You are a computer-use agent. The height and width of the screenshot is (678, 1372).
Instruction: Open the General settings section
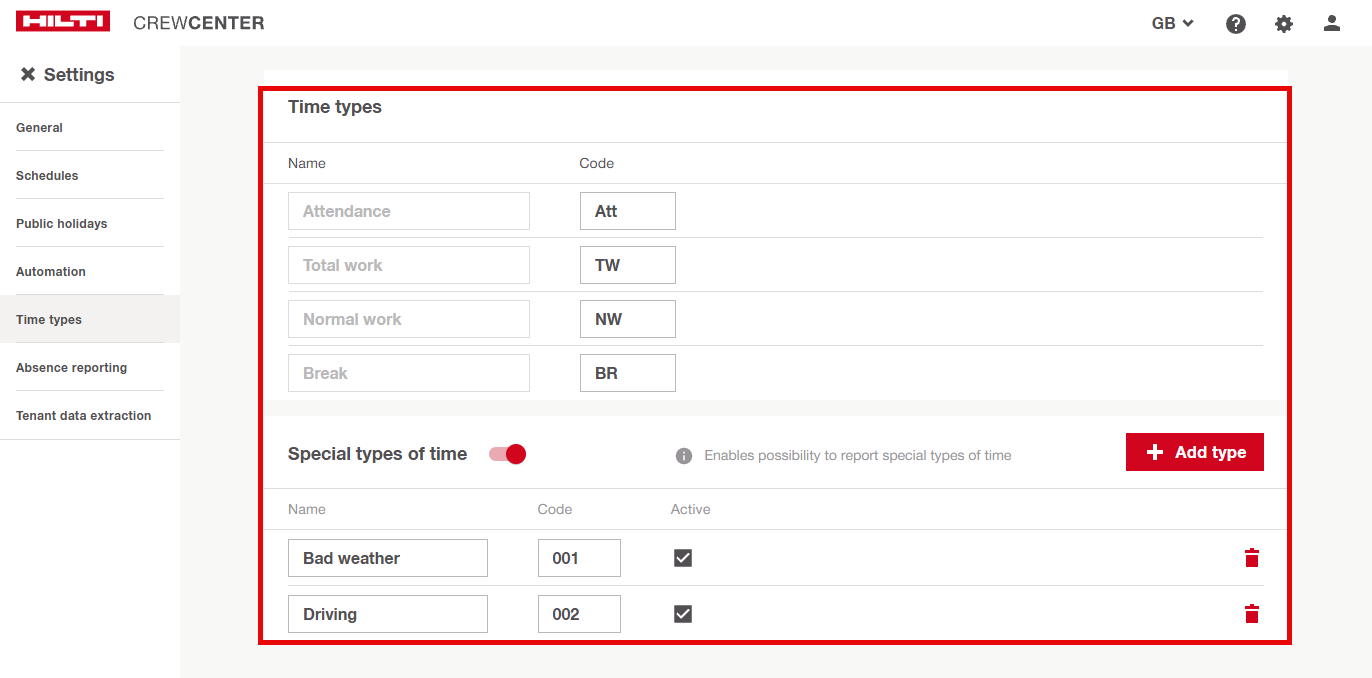[40, 128]
